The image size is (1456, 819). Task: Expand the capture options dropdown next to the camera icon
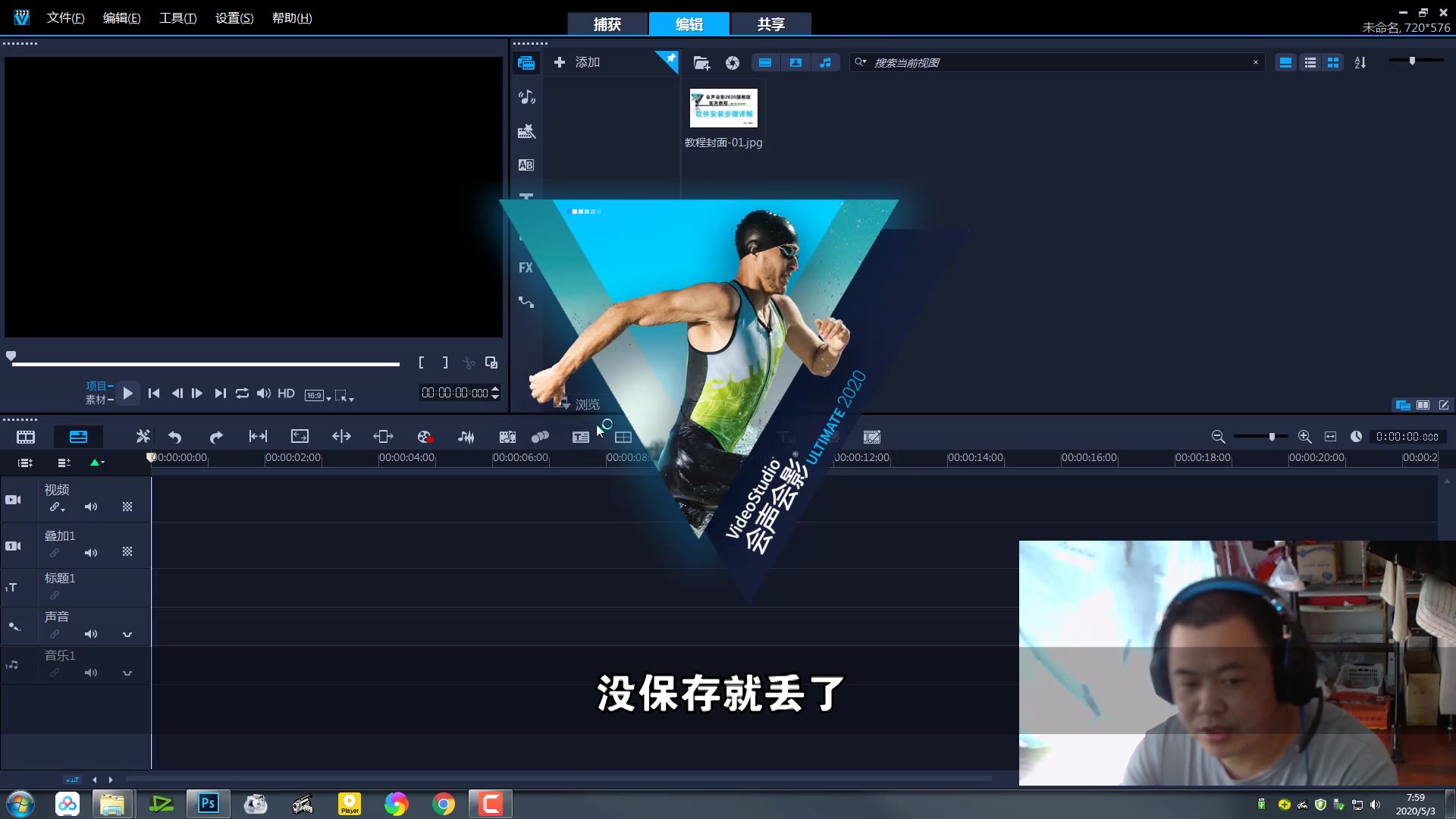[733, 63]
